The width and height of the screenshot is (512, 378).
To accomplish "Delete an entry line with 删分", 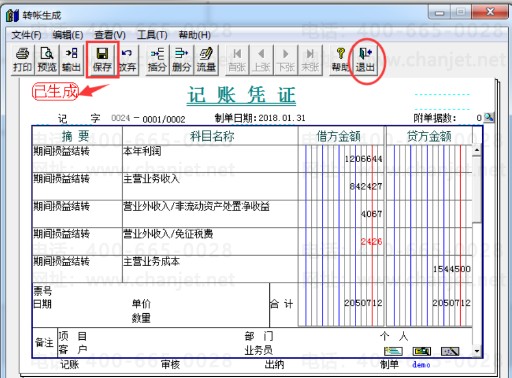I will click(x=181, y=60).
